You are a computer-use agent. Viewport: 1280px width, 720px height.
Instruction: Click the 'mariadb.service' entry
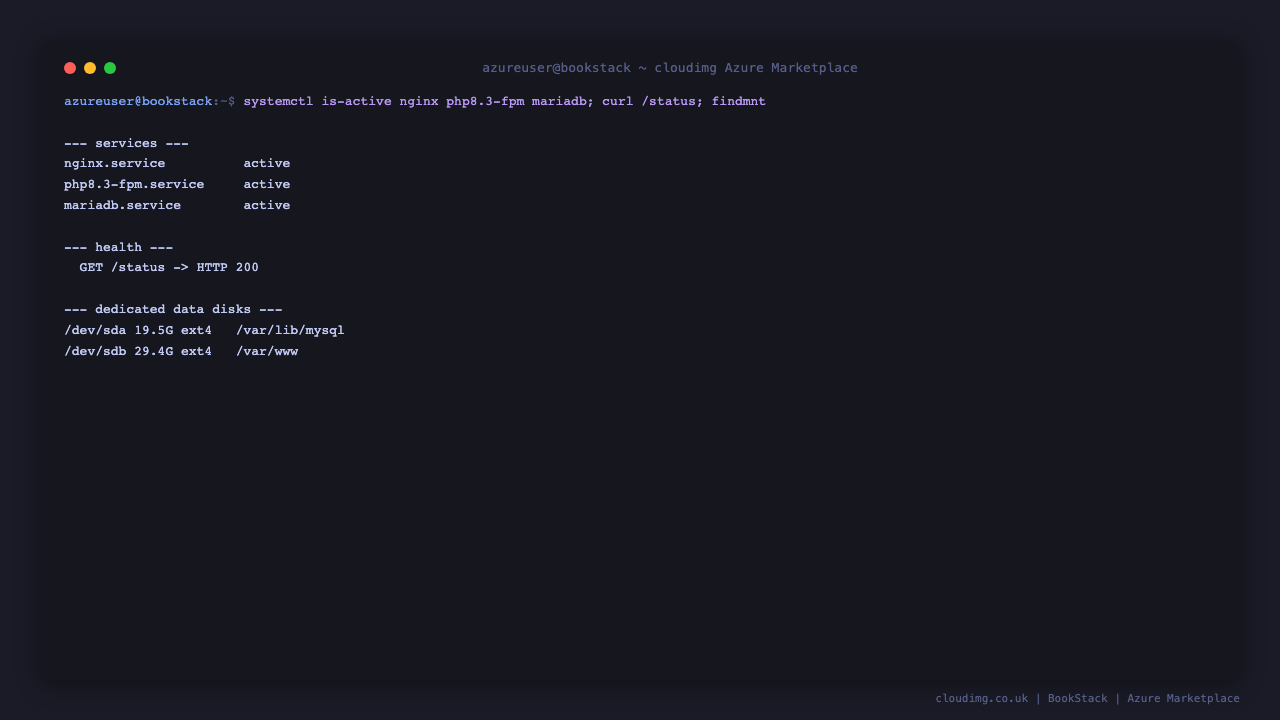(x=123, y=206)
